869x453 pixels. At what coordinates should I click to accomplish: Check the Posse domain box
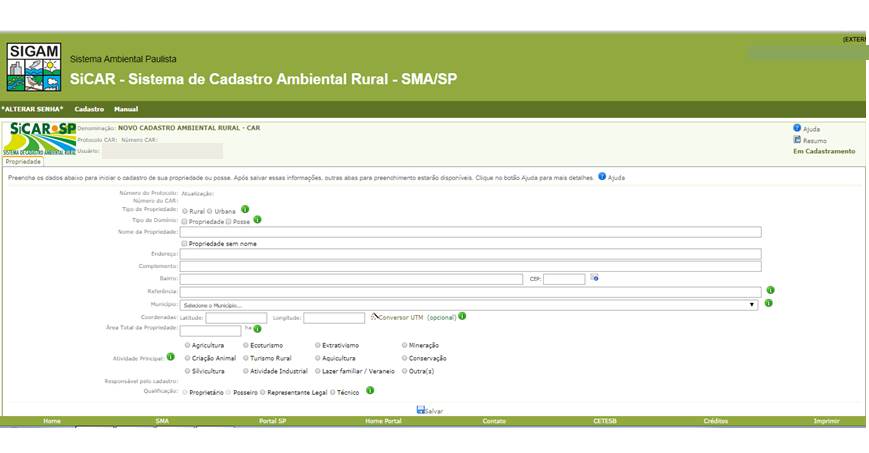[x=228, y=221]
